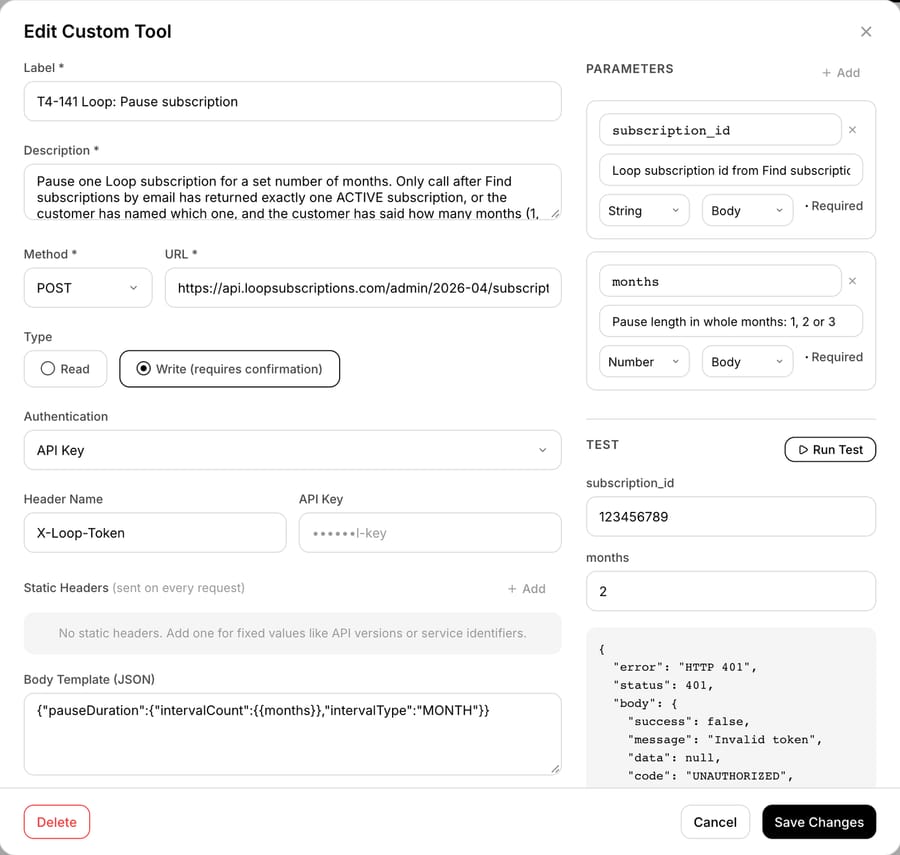Open the String type dropdown for subscription_id
900x855 pixels.
coord(644,211)
